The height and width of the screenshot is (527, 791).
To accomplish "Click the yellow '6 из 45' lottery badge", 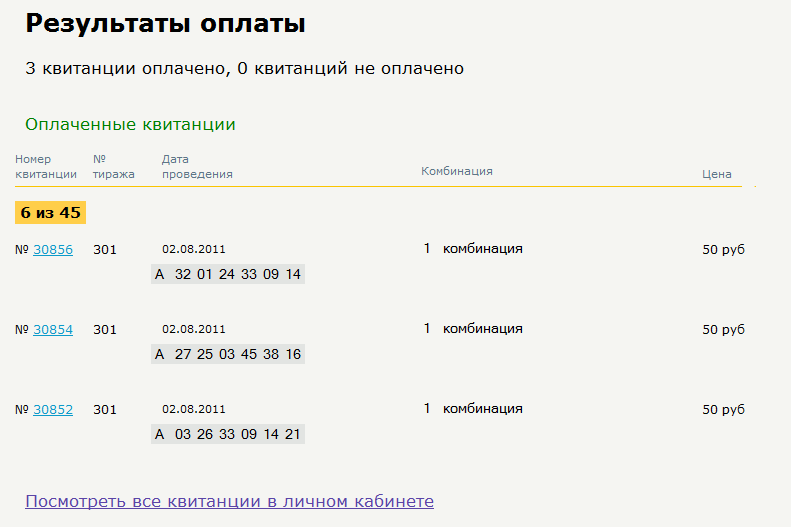I will (x=50, y=213).
